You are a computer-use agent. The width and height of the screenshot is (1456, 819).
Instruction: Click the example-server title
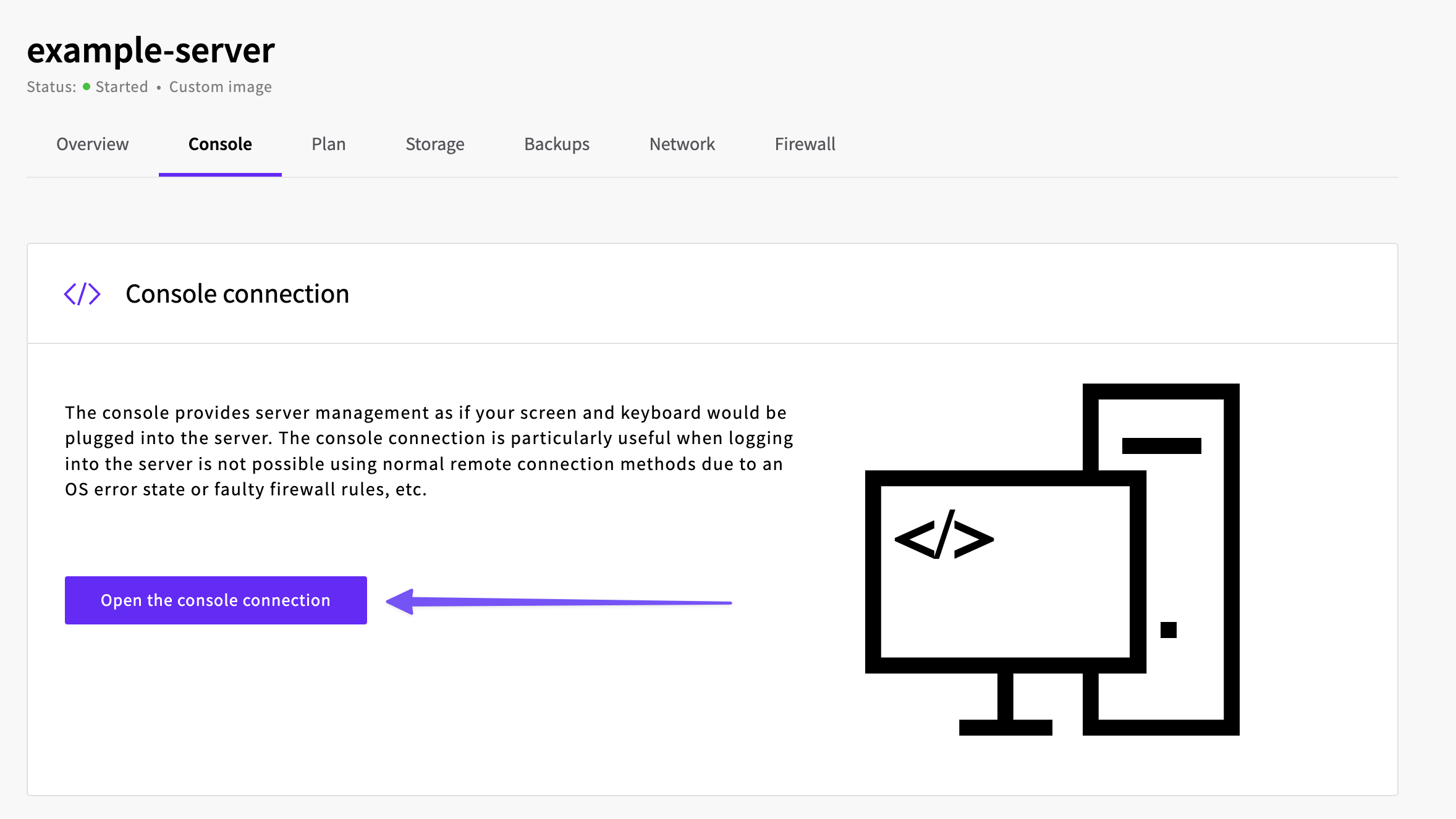tap(151, 51)
